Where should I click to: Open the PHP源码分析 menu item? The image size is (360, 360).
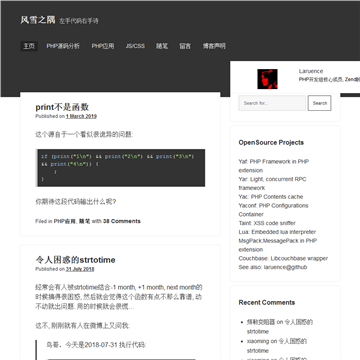tap(63, 46)
